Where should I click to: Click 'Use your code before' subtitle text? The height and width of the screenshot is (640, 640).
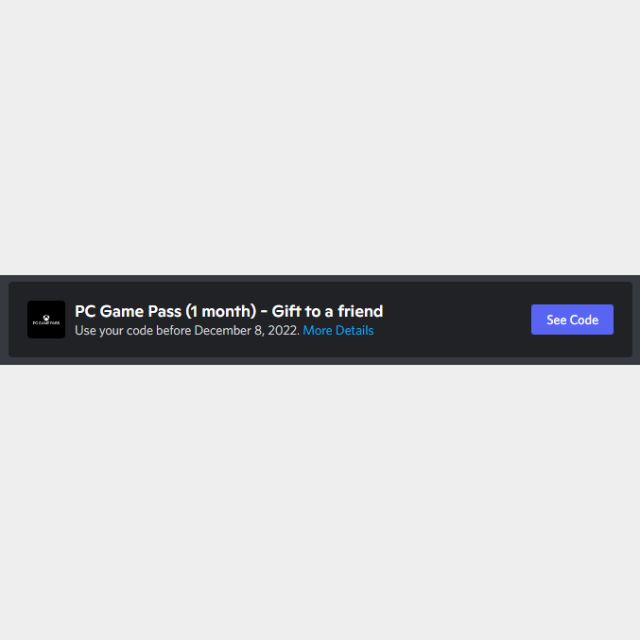point(133,330)
